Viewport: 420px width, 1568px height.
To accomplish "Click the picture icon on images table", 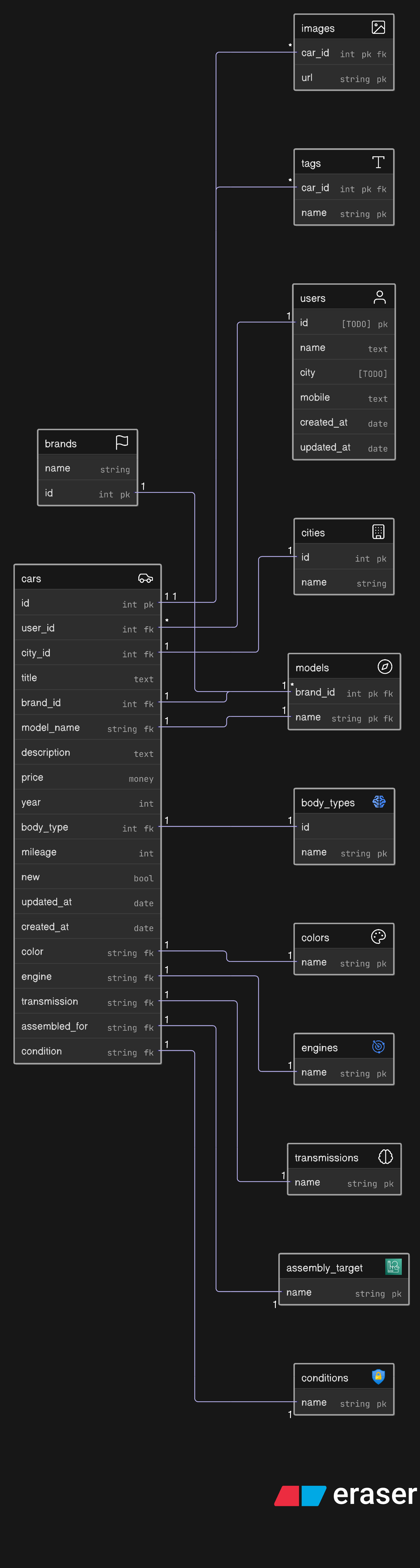I will point(378,27).
